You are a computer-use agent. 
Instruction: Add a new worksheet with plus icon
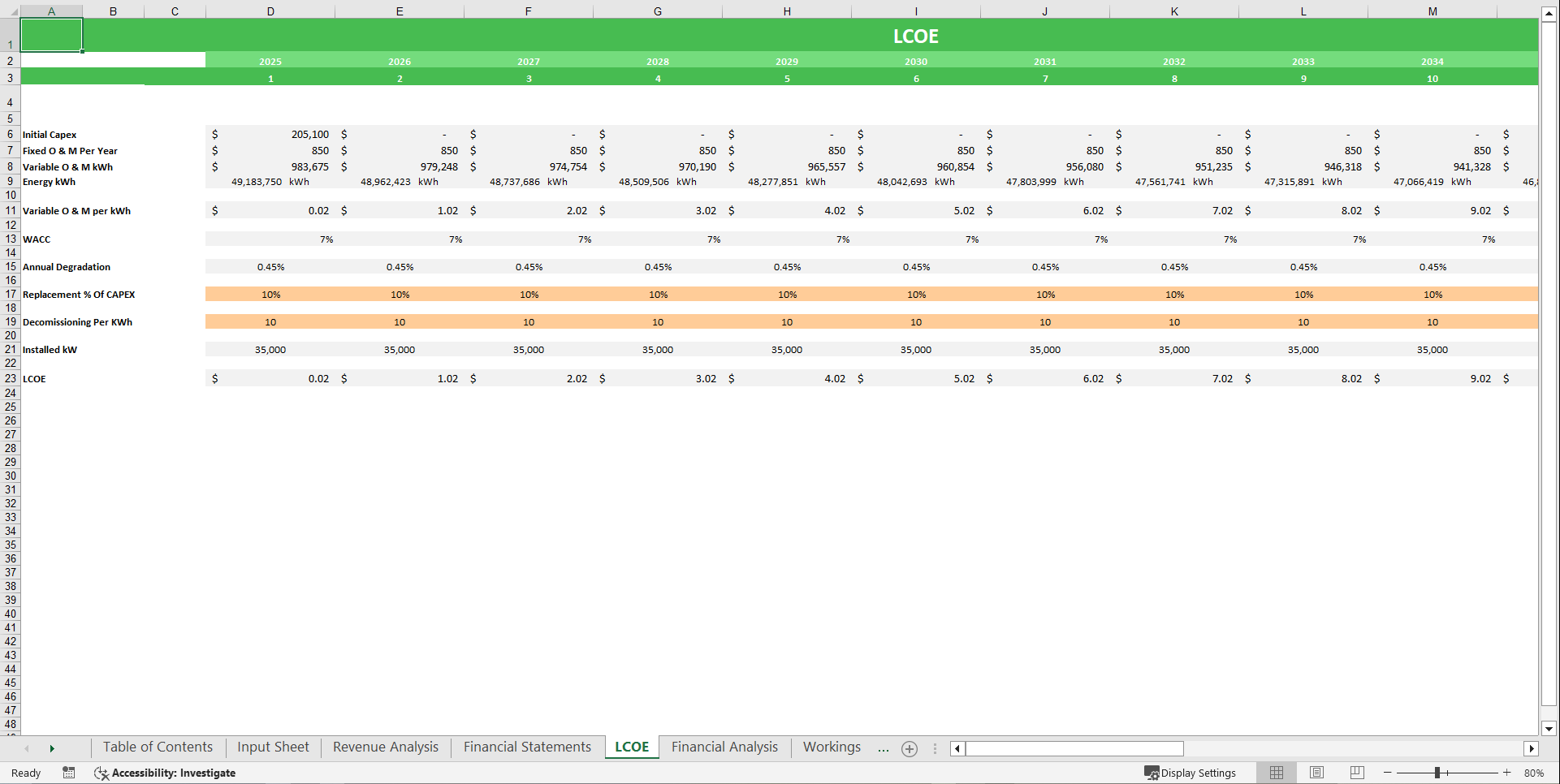(909, 748)
